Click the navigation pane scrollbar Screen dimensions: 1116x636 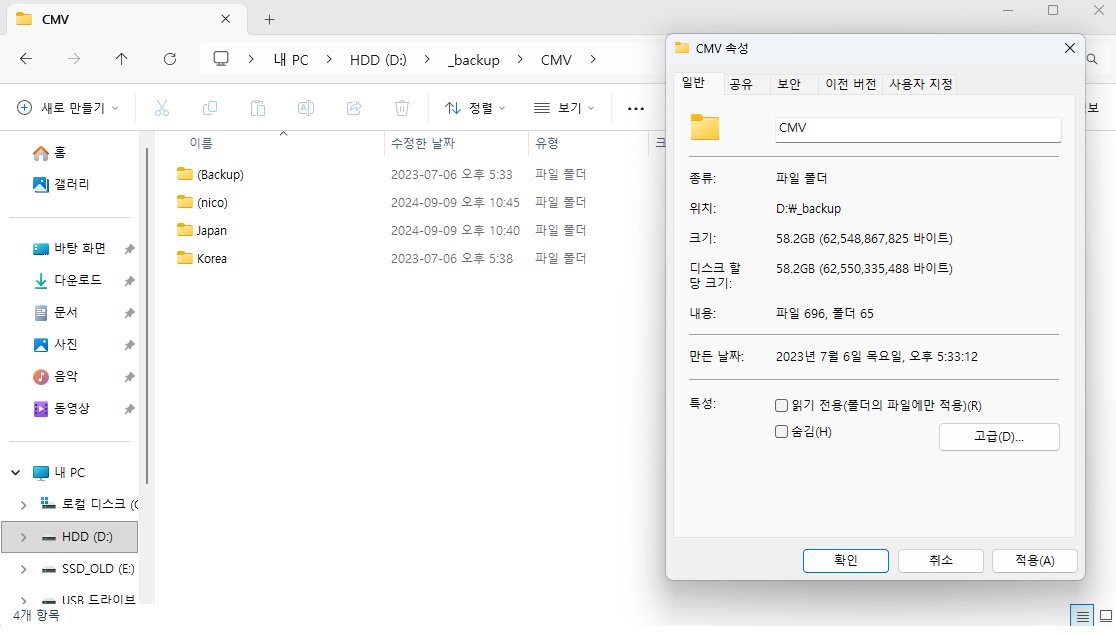[x=147, y=316]
